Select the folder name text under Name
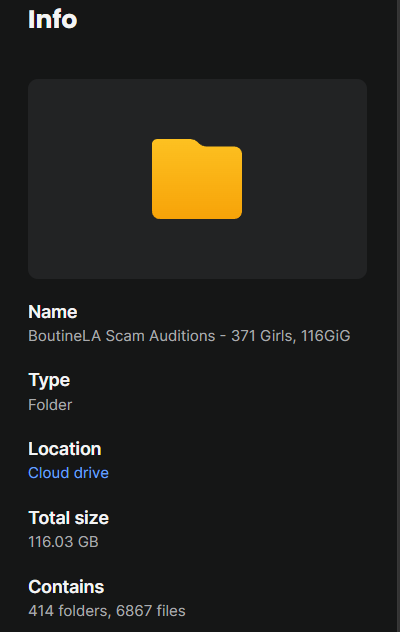 coord(189,336)
